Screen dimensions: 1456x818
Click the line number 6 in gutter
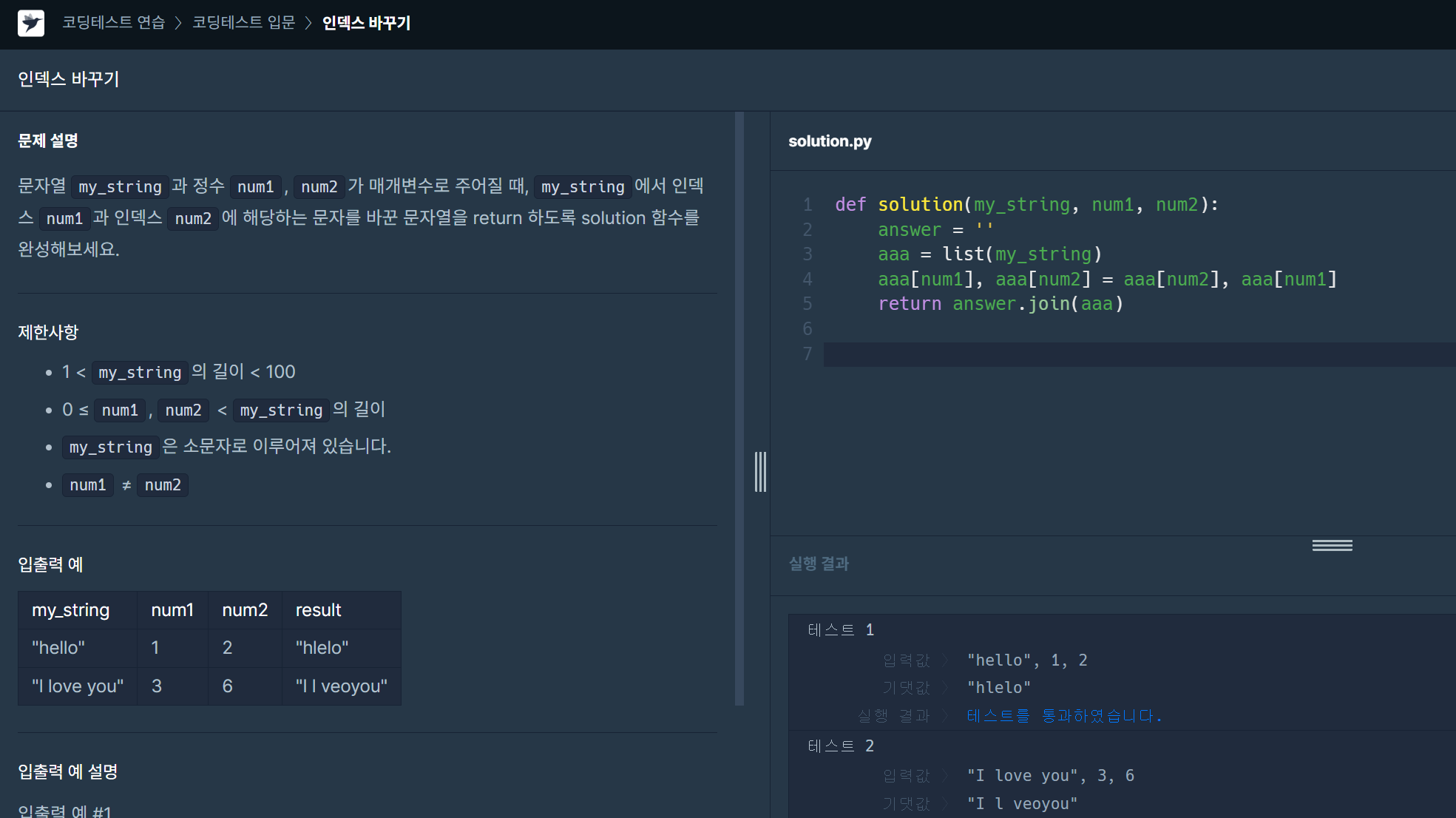(x=807, y=329)
